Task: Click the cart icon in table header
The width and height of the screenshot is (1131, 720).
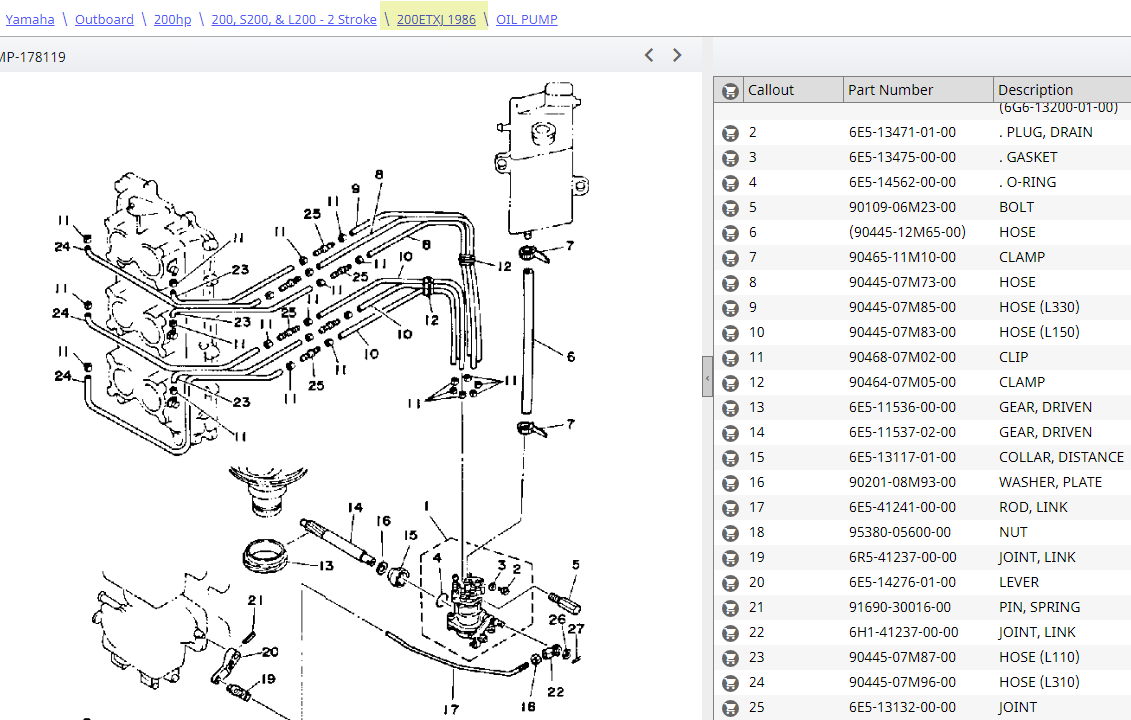Action: click(x=730, y=91)
